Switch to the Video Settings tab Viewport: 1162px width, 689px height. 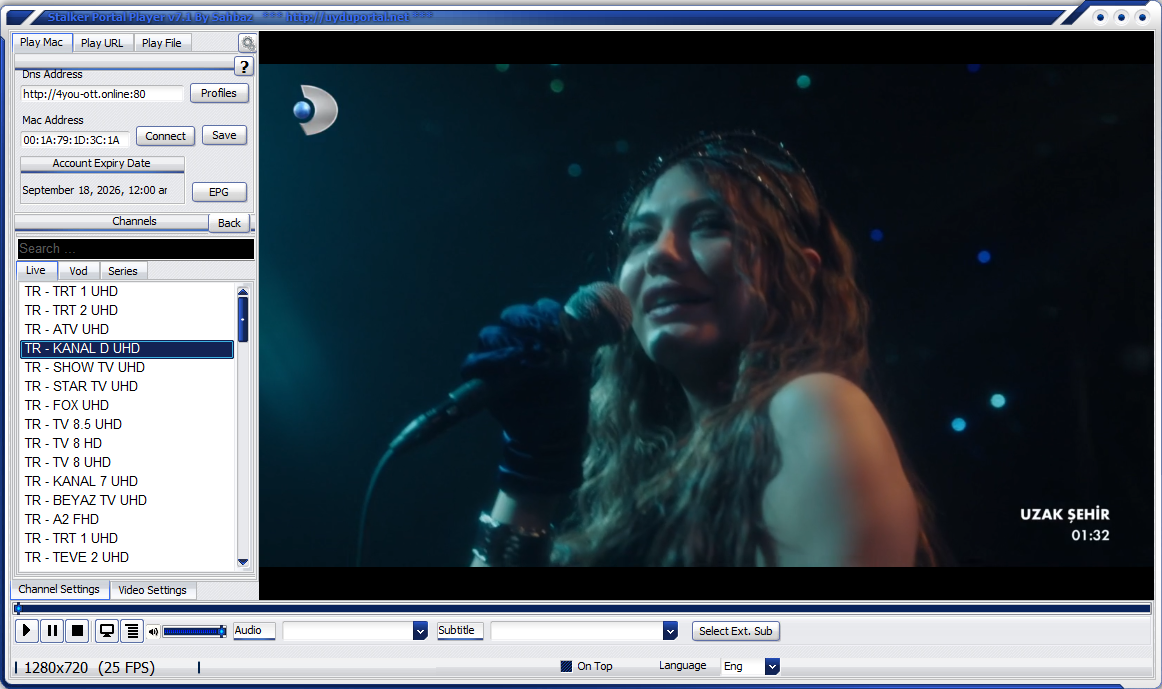(x=152, y=590)
